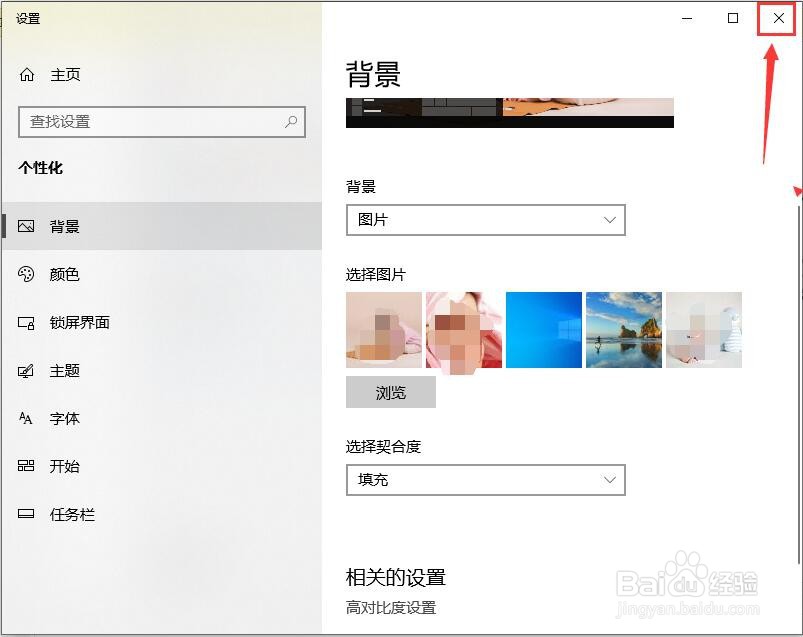Click the 任务栏 taskbar icon
Viewport: 803px width, 637px height.
[26, 514]
